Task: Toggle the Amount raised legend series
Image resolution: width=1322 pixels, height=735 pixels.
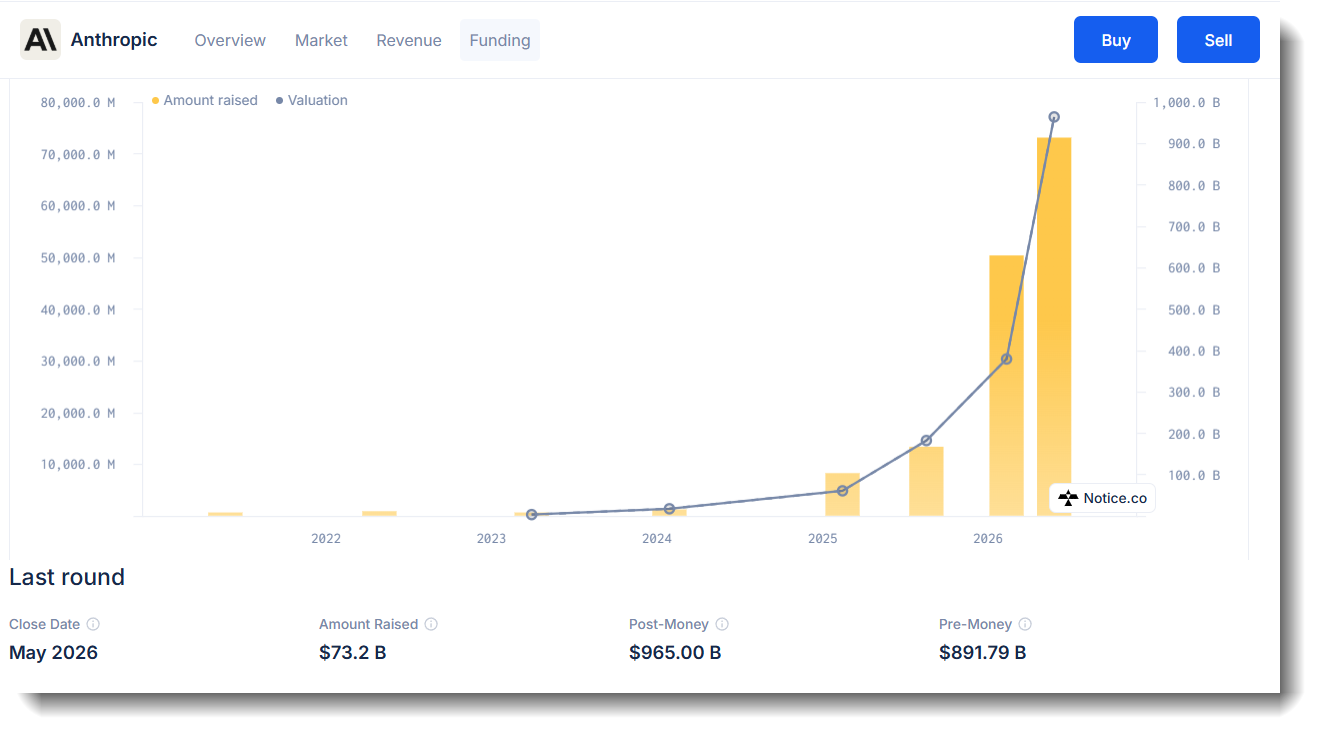Action: point(205,100)
